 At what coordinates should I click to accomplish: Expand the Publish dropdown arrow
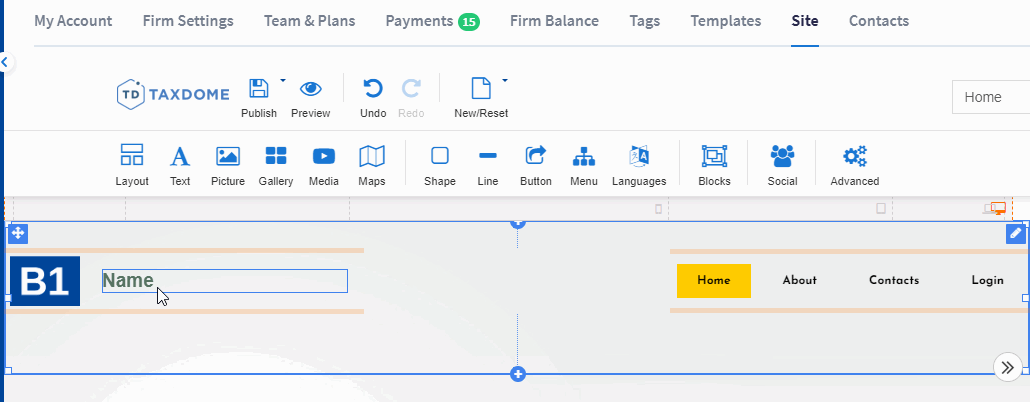click(x=283, y=80)
